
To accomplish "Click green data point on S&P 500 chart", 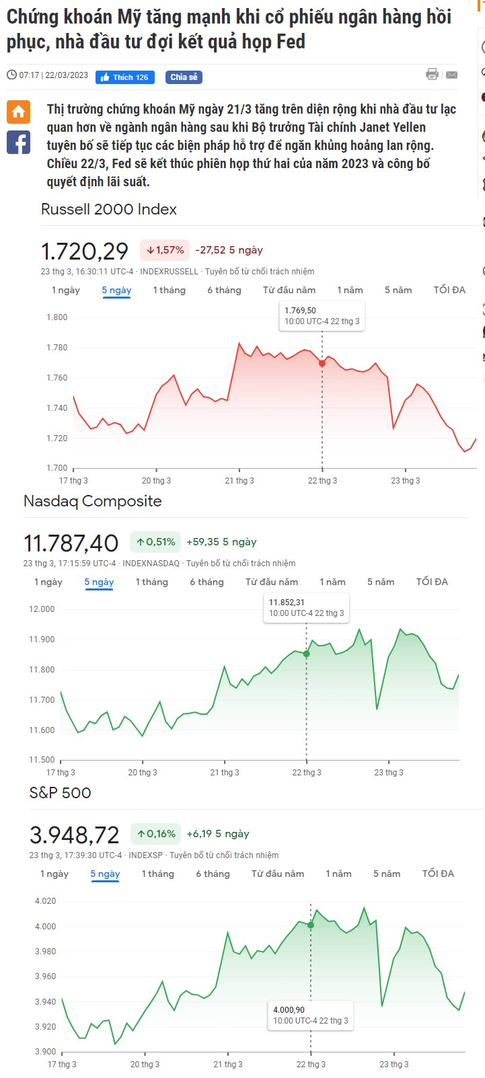I will click(x=310, y=925).
